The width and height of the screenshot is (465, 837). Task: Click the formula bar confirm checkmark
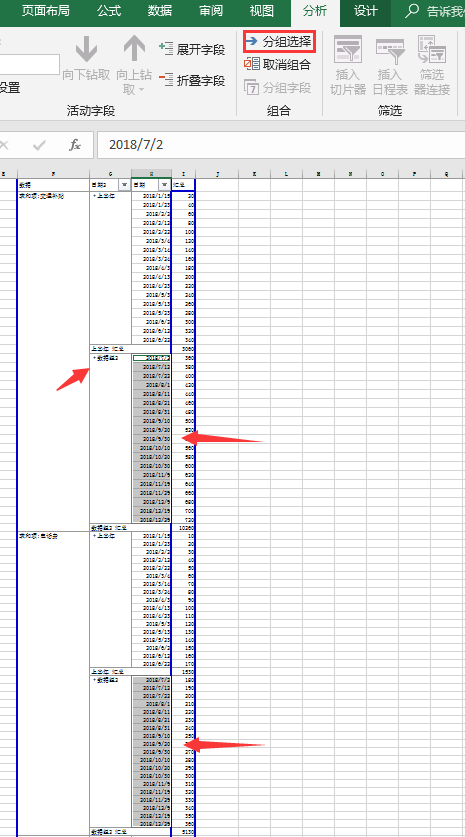click(x=39, y=145)
